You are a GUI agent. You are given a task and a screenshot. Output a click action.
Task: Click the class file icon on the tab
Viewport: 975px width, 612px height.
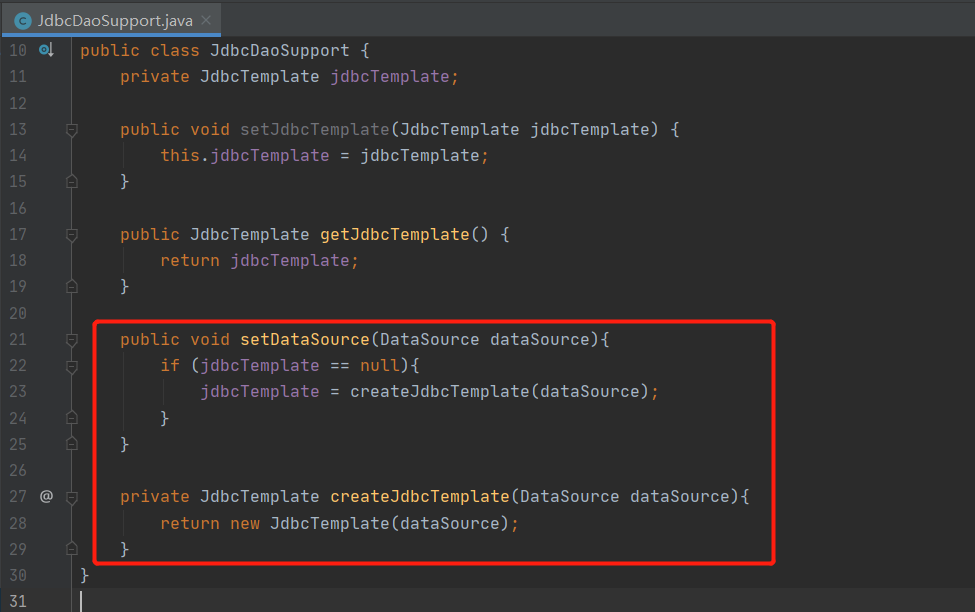click(x=23, y=21)
